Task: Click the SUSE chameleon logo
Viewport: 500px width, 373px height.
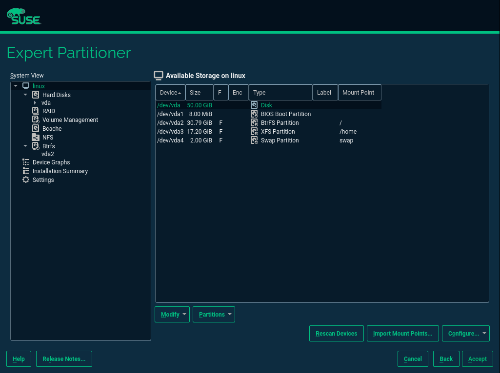Action: (24, 16)
